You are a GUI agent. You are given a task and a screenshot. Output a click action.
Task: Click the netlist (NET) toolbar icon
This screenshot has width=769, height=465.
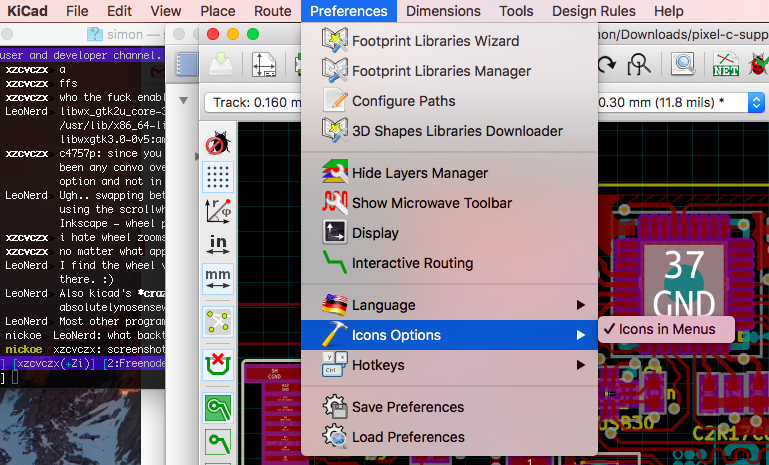[725, 65]
